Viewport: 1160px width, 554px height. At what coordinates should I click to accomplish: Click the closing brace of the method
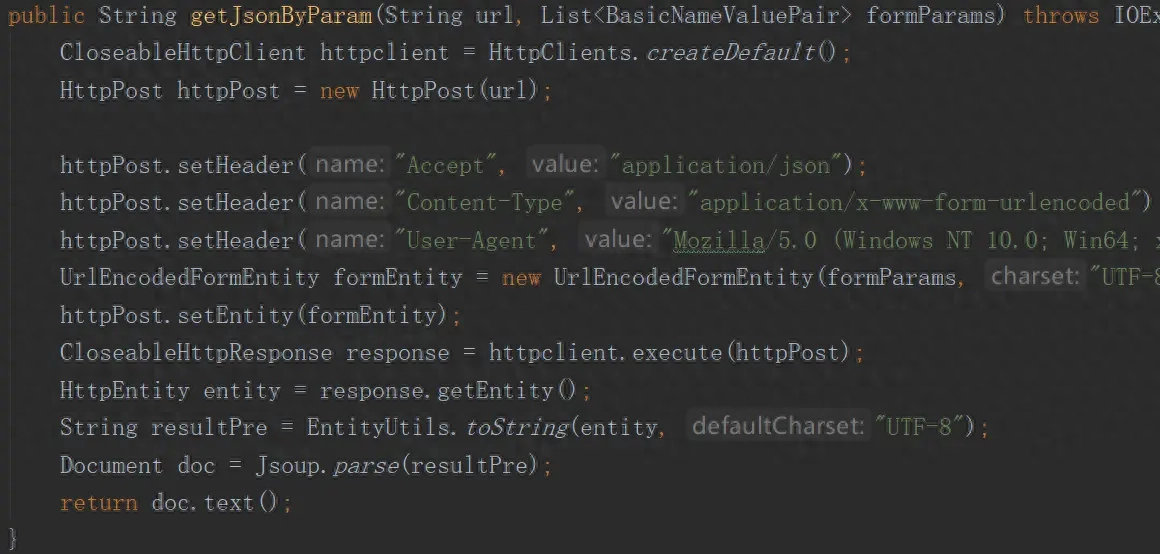click(12, 538)
